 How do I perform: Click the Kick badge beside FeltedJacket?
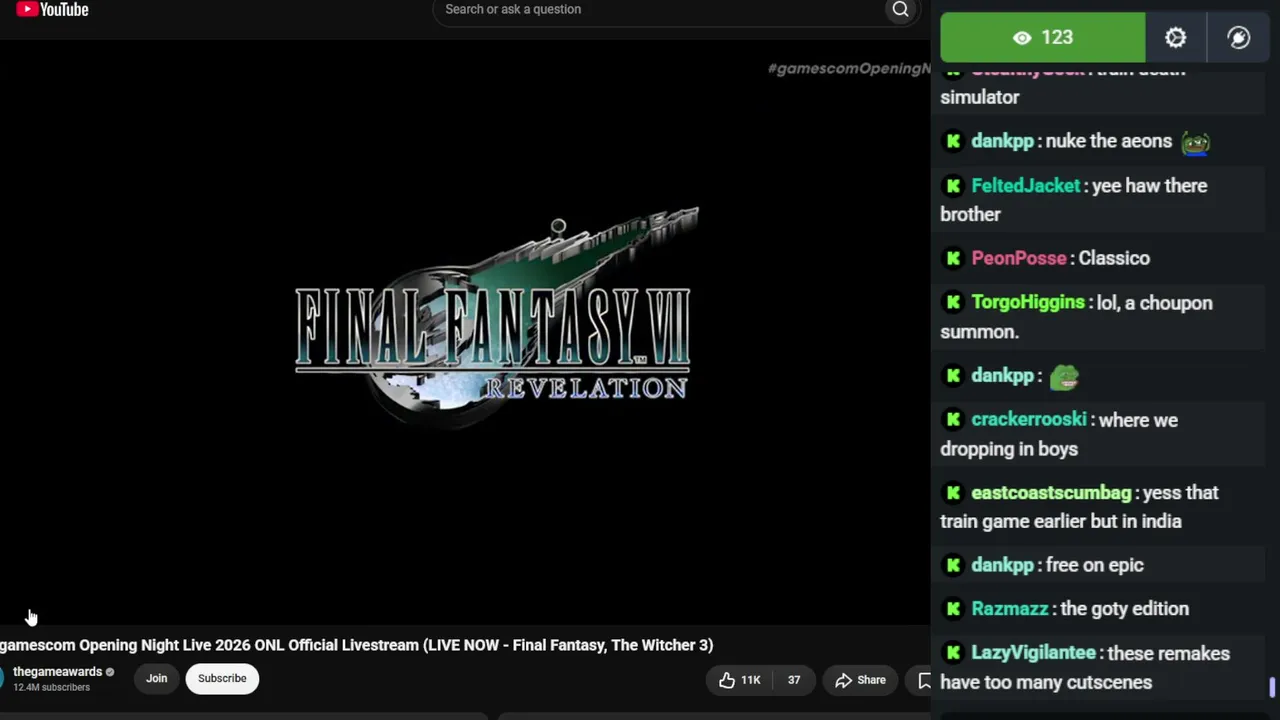pyautogui.click(x=953, y=186)
